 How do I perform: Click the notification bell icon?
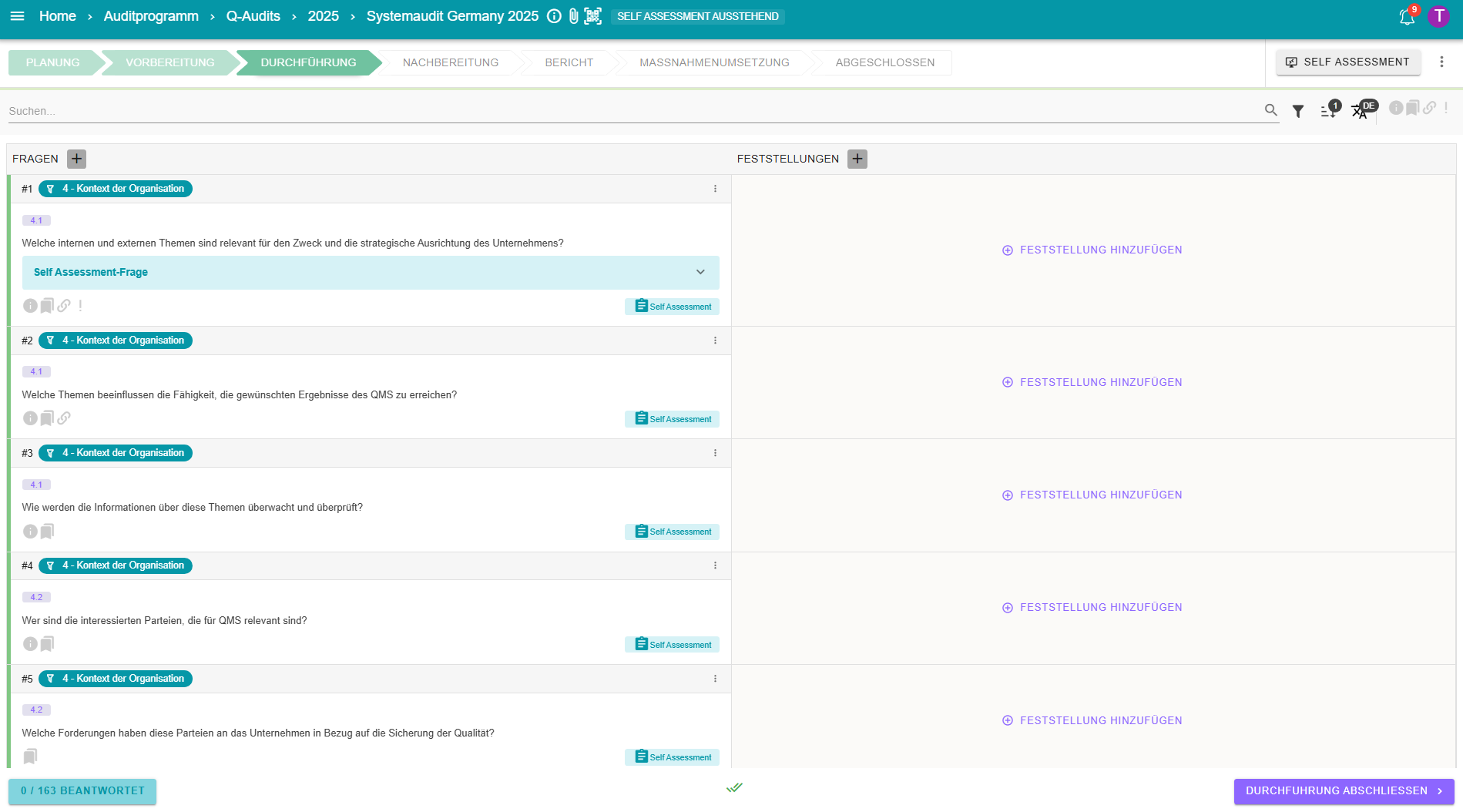coord(1407,17)
